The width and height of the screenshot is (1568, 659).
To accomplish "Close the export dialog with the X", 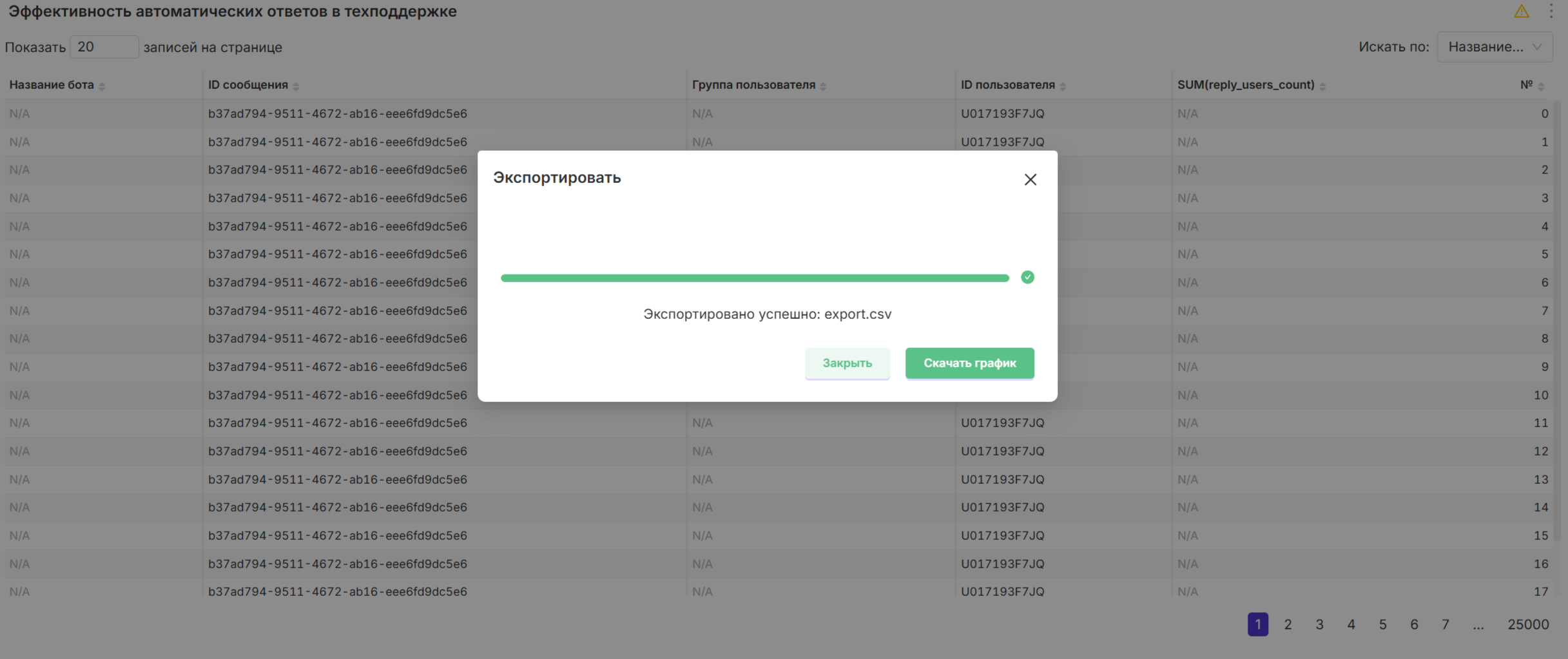I will tap(1030, 180).
